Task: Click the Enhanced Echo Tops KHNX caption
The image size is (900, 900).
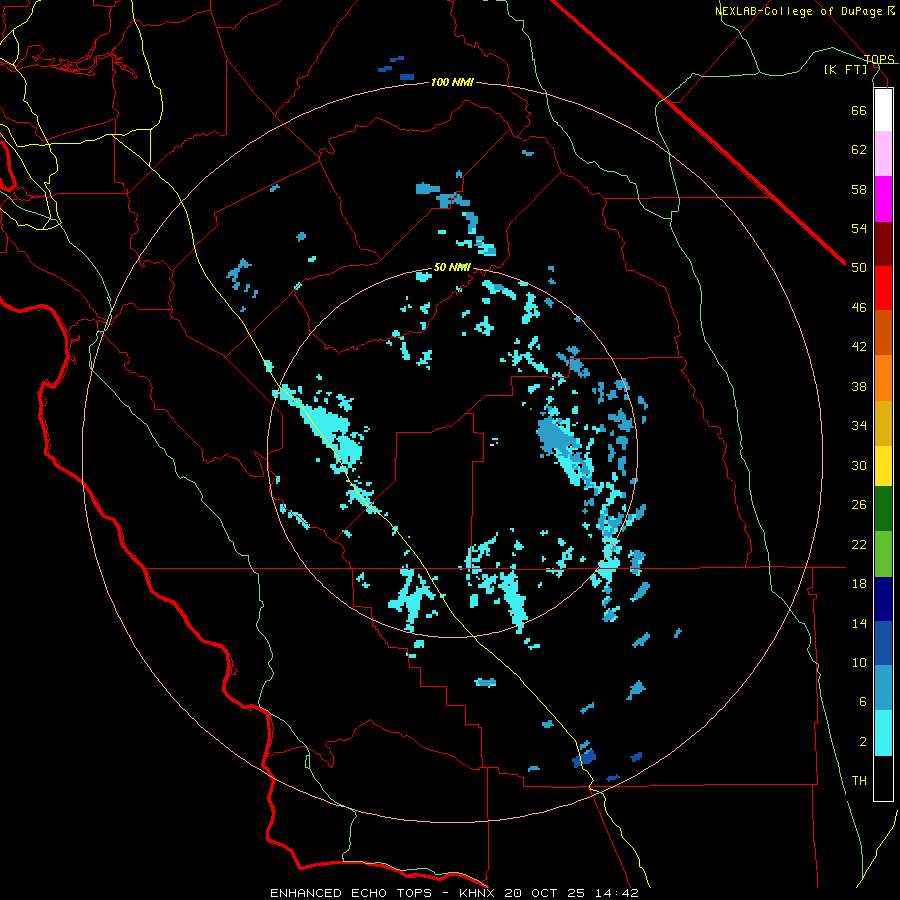Action: coord(454,893)
